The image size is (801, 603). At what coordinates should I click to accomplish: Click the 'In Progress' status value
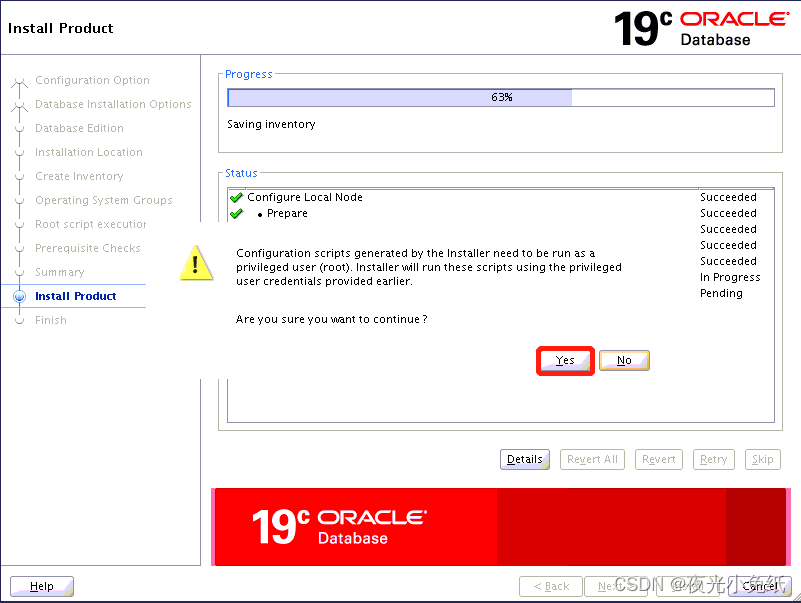tap(730, 277)
